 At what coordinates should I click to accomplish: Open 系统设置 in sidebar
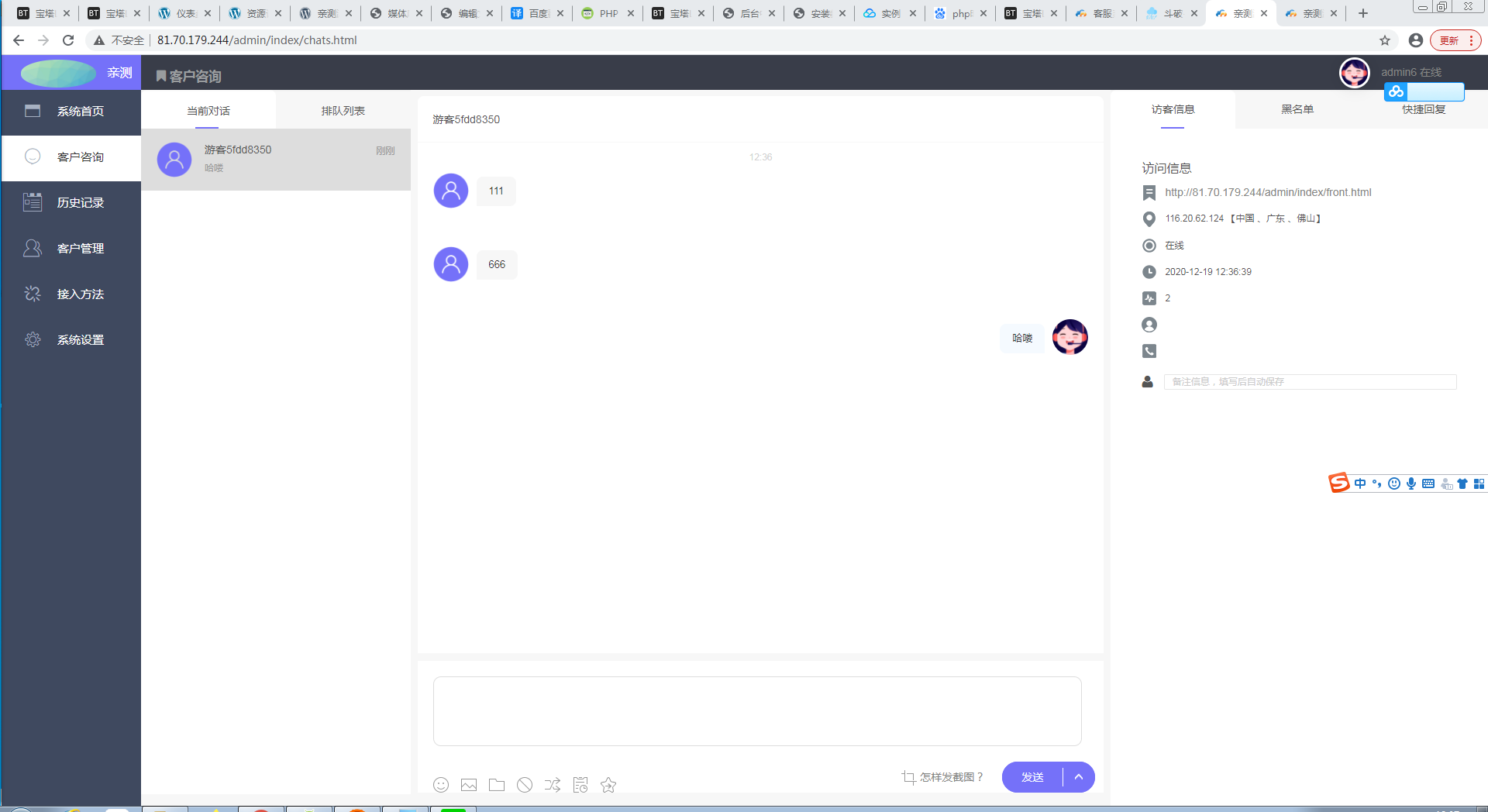[71, 340]
